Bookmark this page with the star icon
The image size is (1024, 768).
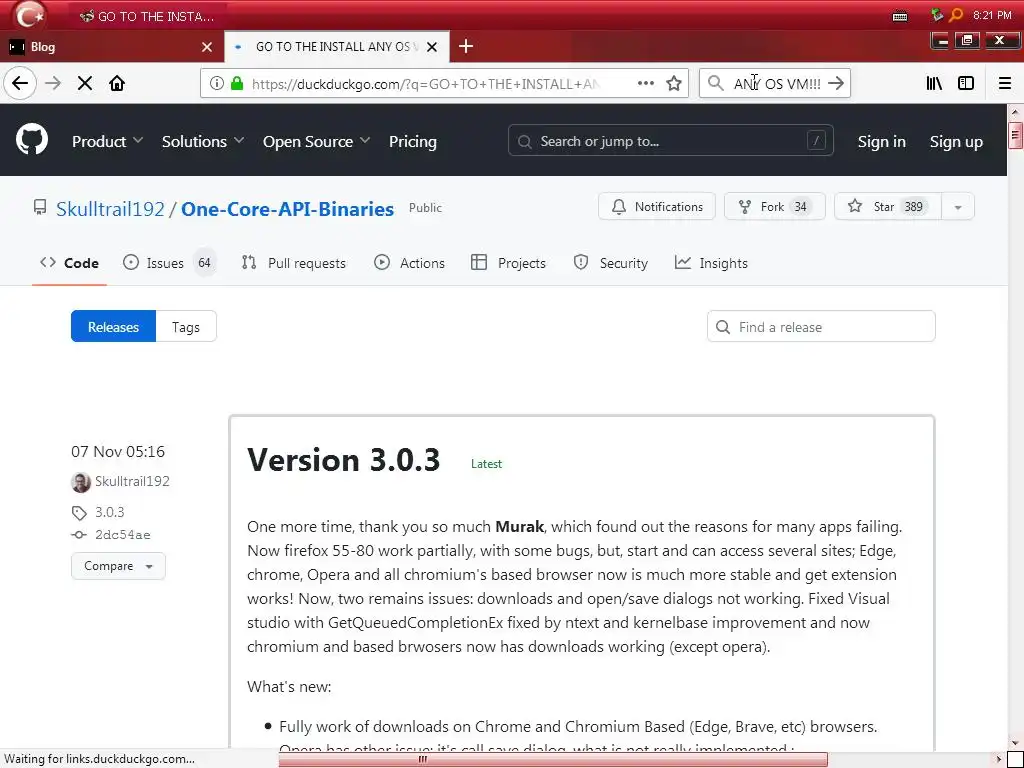(674, 84)
